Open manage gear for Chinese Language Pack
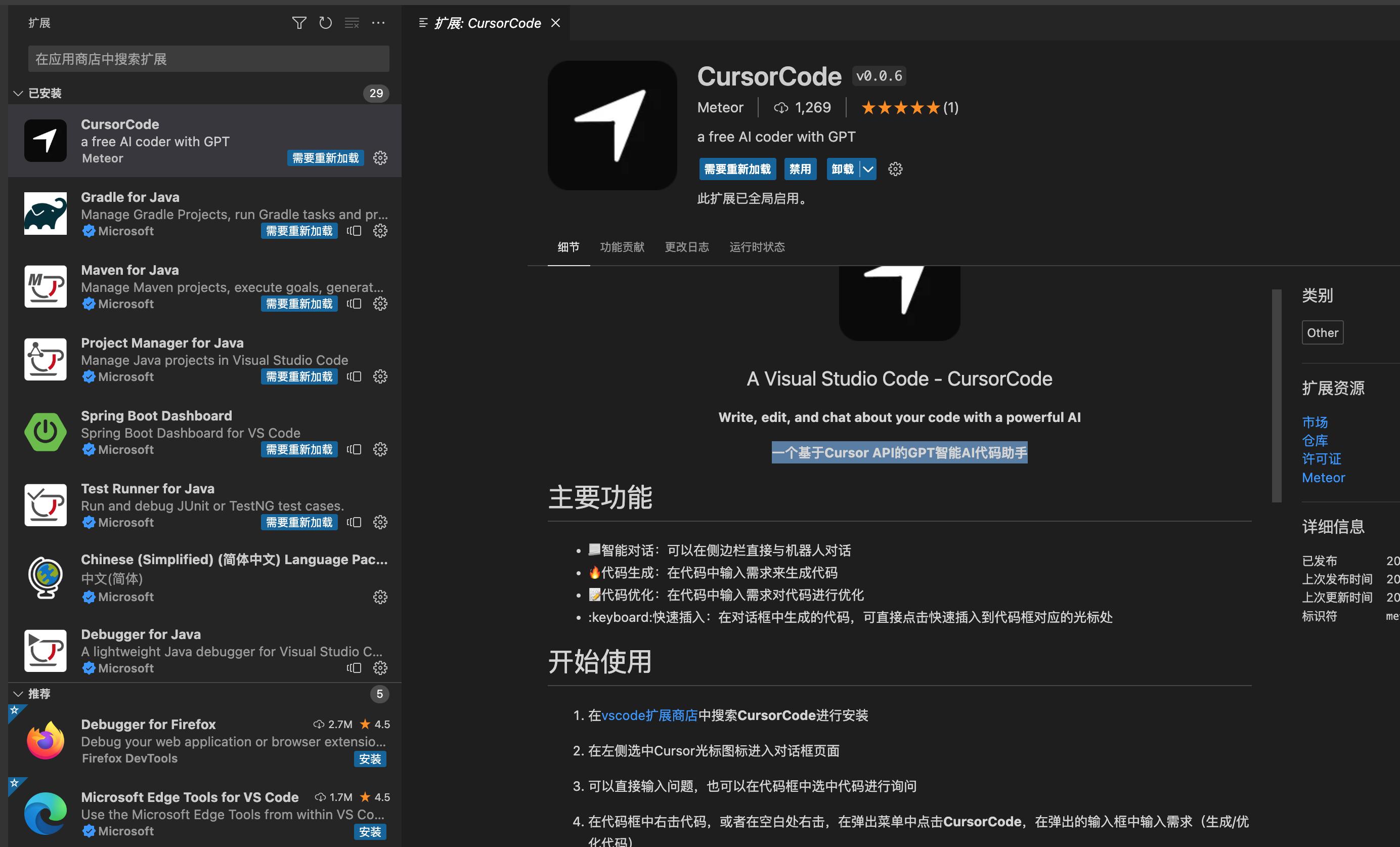This screenshot has width=1400, height=847. (x=380, y=597)
